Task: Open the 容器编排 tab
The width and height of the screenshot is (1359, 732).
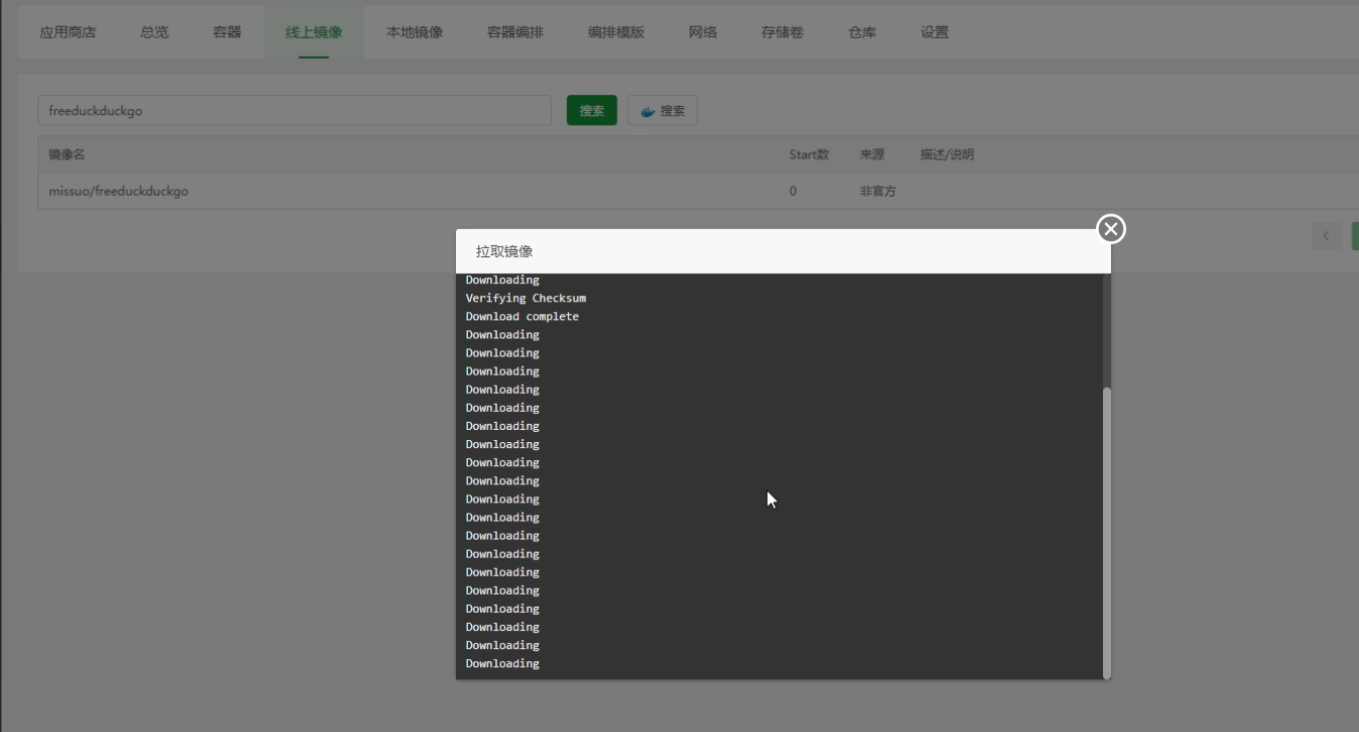Action: coord(514,31)
